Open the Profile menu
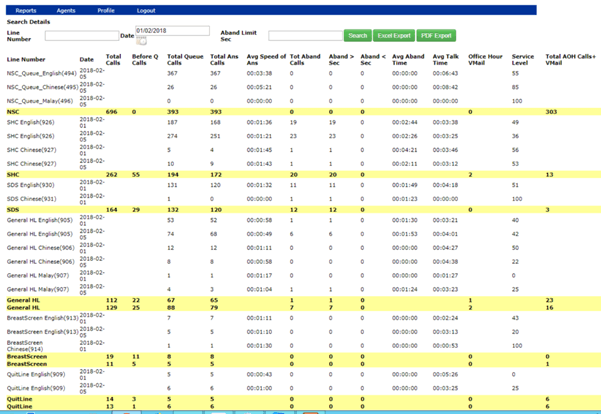This screenshot has width=601, height=414. 106,10
